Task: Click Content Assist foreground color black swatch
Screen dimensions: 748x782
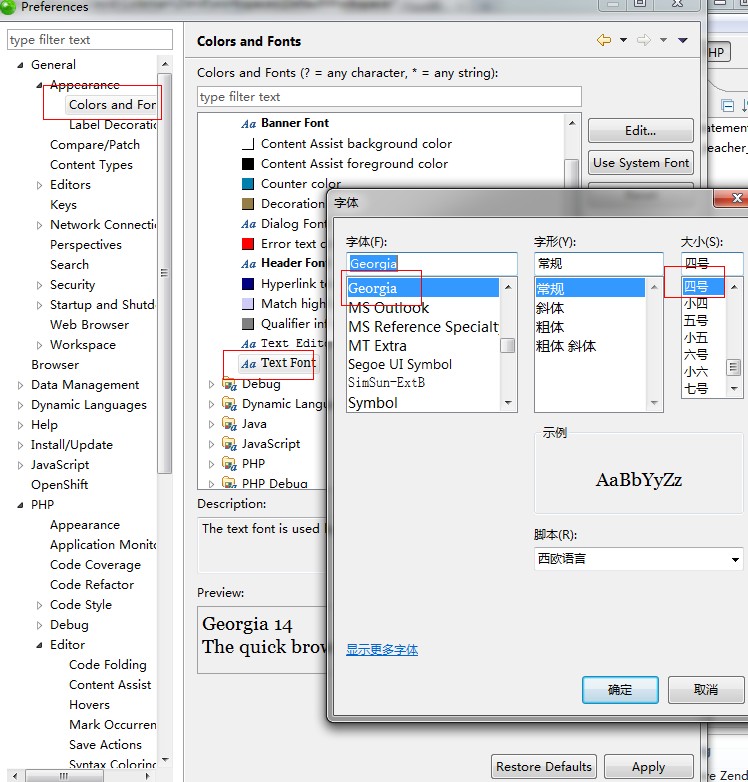Action: (248, 164)
